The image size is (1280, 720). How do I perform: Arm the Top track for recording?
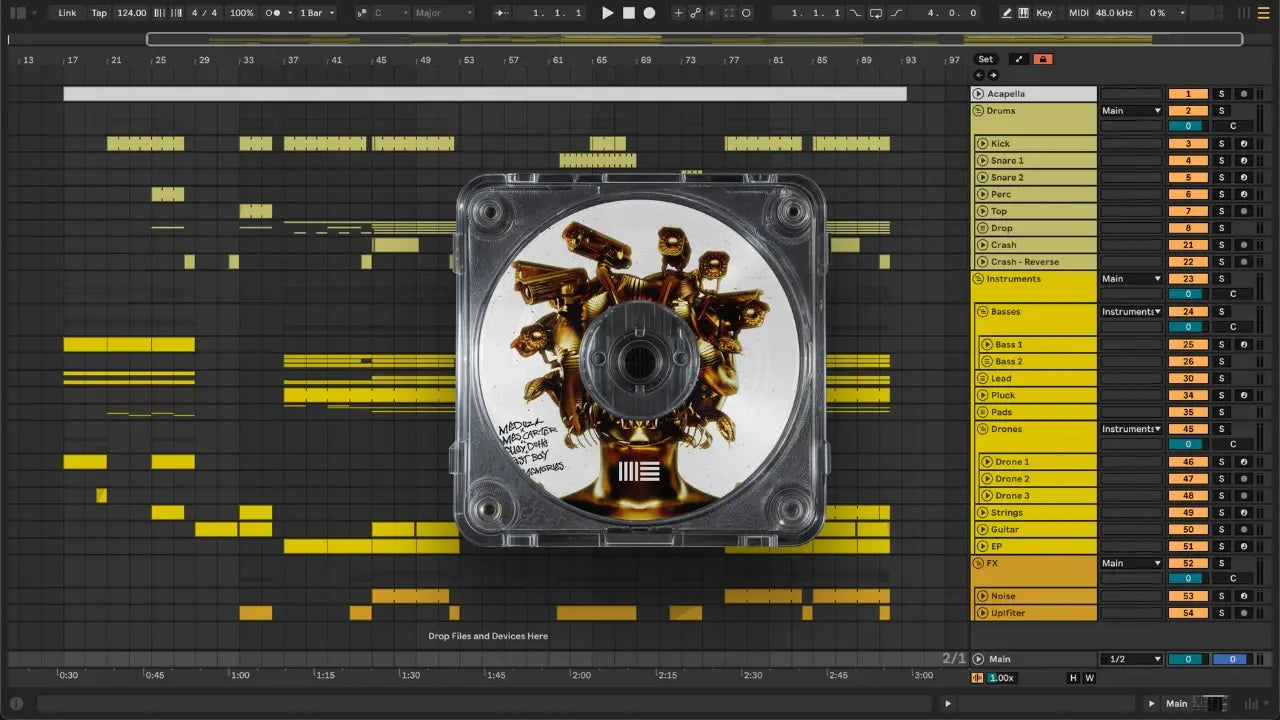pos(1243,211)
